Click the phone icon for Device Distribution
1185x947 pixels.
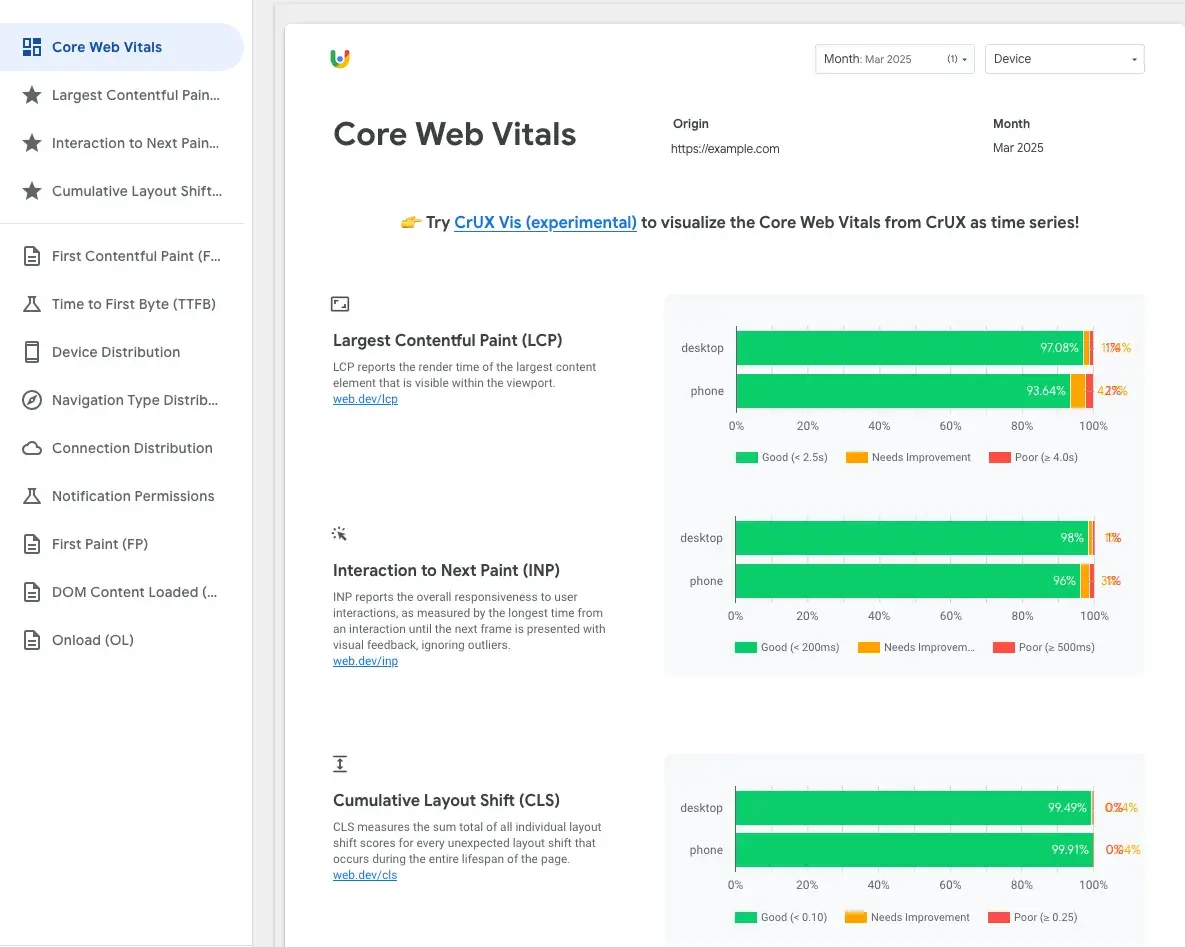click(32, 352)
